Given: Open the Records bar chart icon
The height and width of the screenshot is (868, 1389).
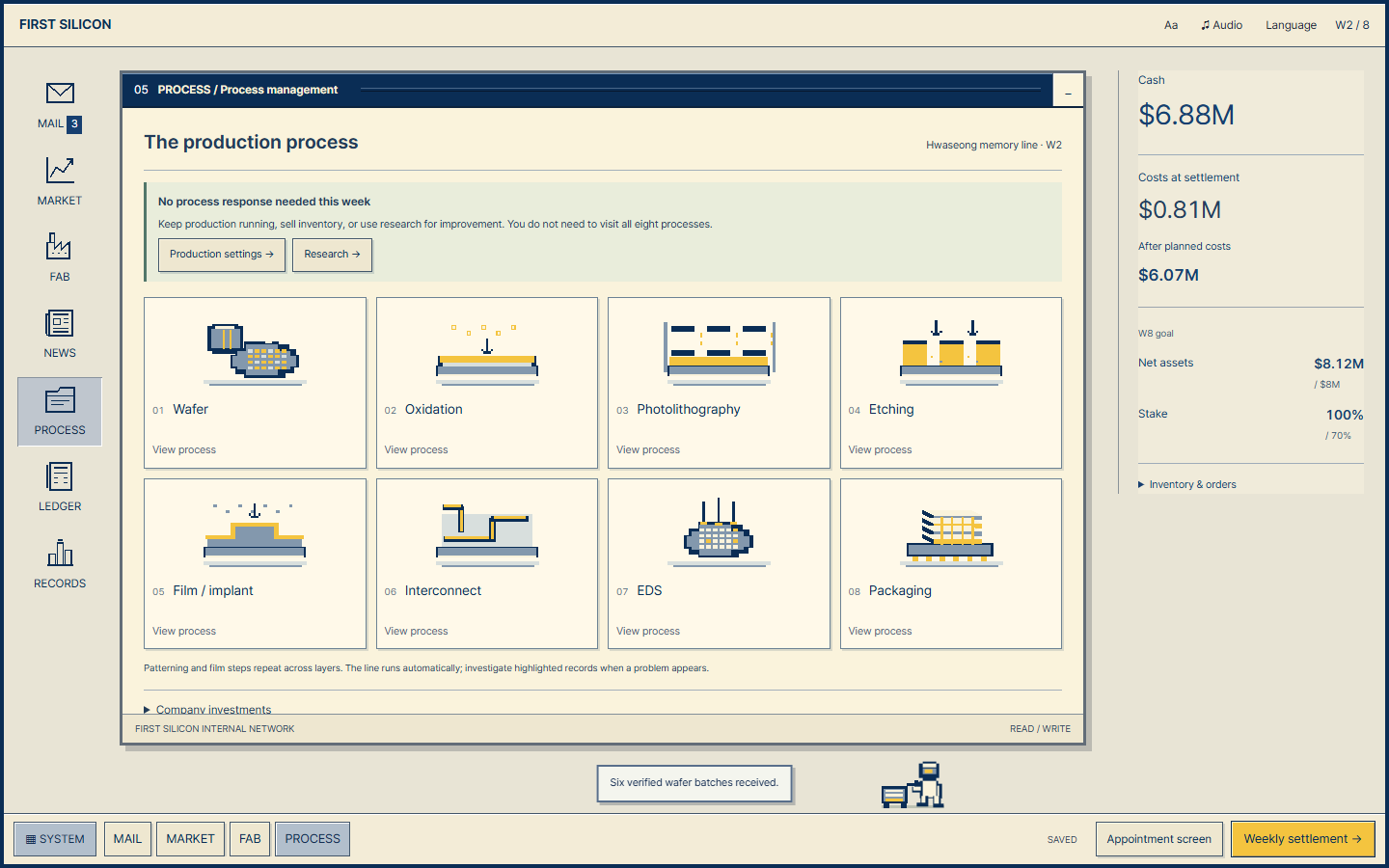Looking at the screenshot, I should pos(60,554).
